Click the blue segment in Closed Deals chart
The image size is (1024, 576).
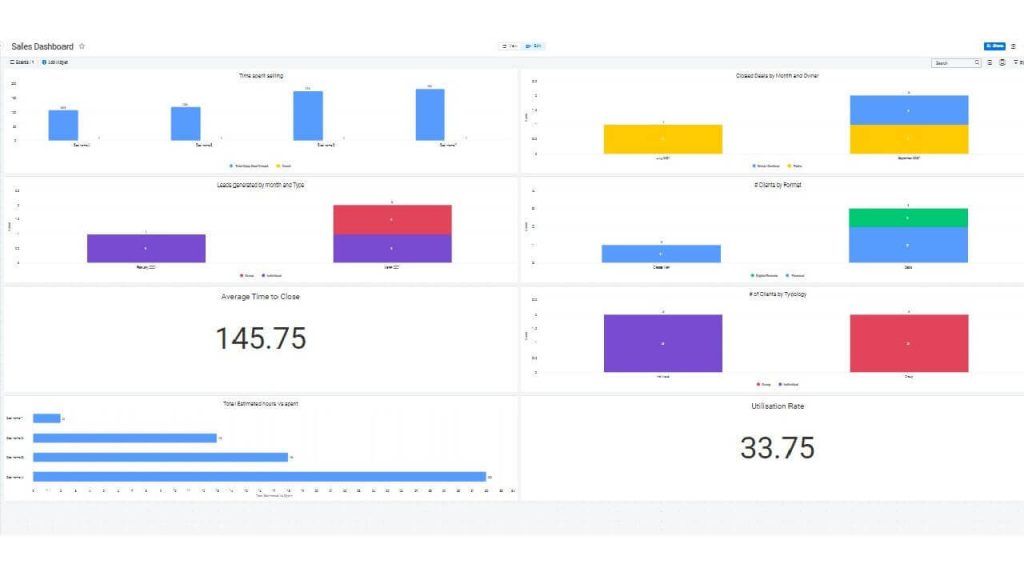point(909,110)
